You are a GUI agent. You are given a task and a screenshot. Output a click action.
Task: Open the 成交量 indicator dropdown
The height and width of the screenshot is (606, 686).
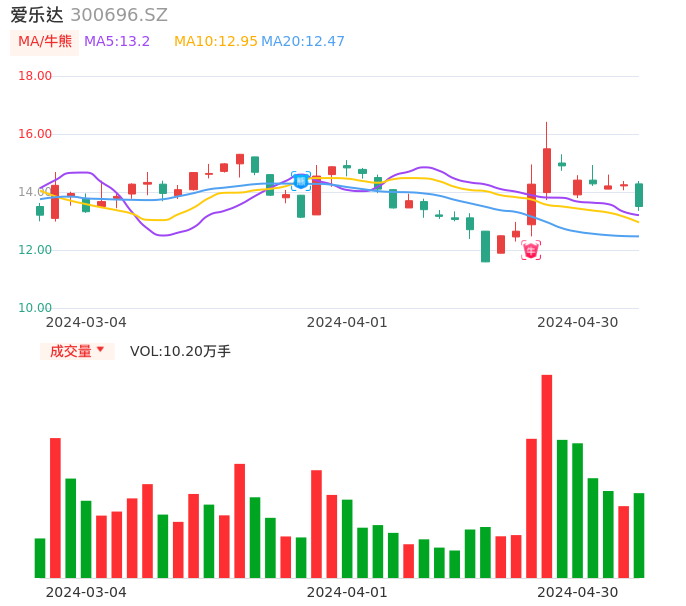71,351
